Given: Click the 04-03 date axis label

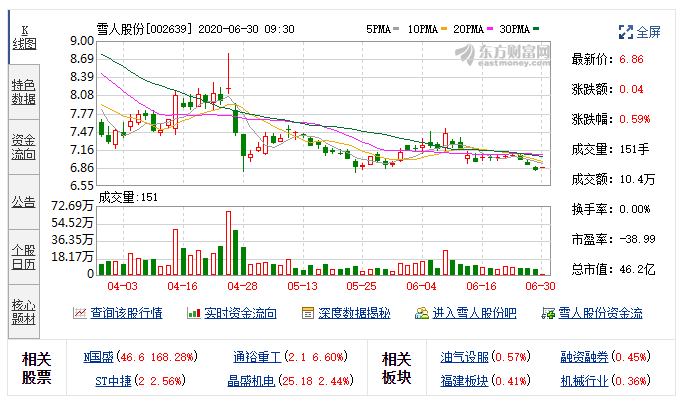Looking at the screenshot, I should click(122, 286).
